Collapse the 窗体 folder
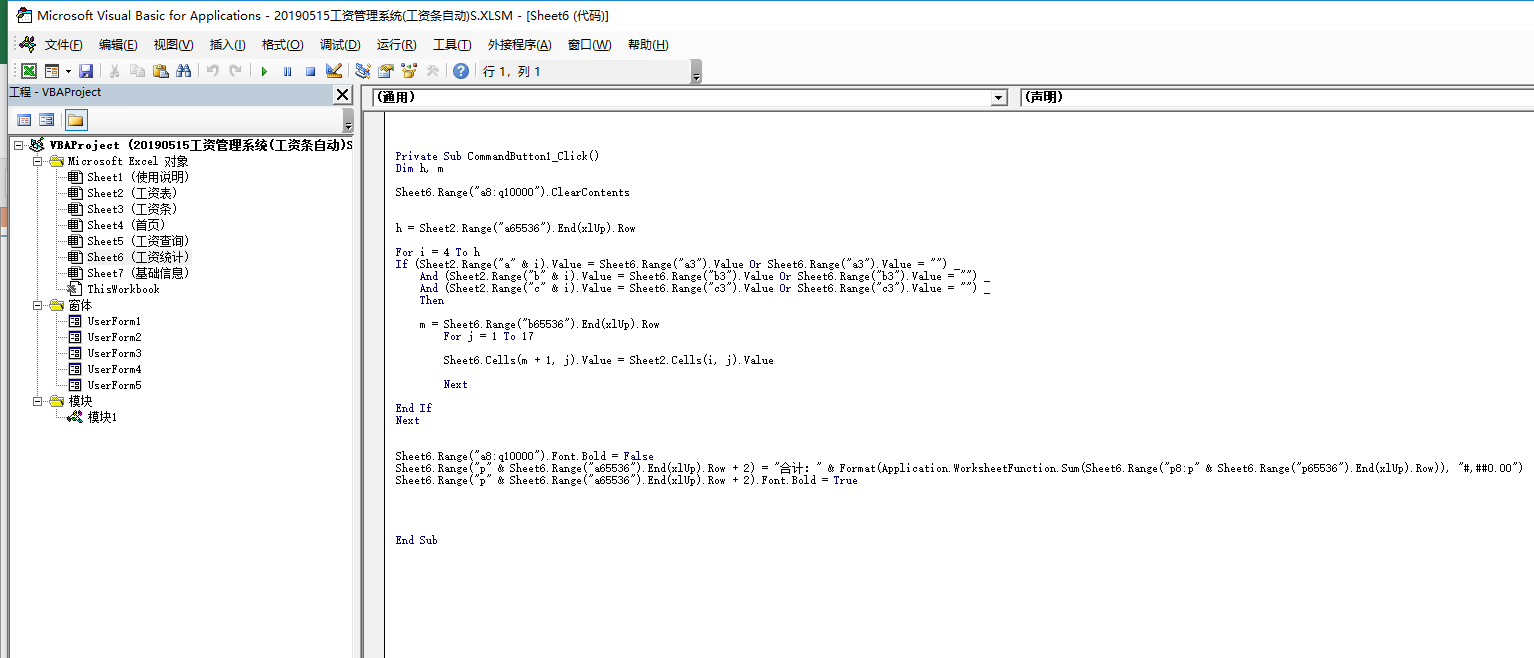 coord(38,305)
